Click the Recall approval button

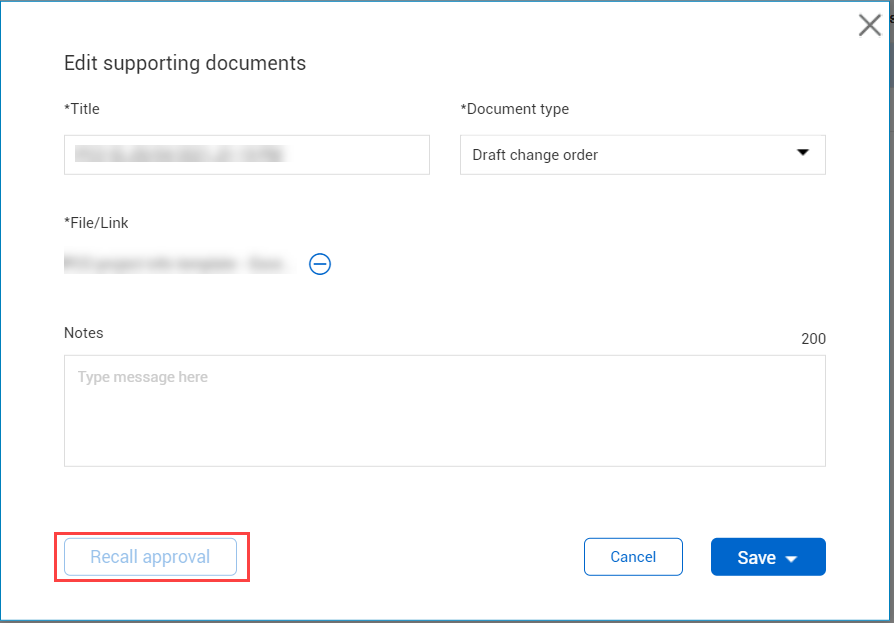[151, 557]
